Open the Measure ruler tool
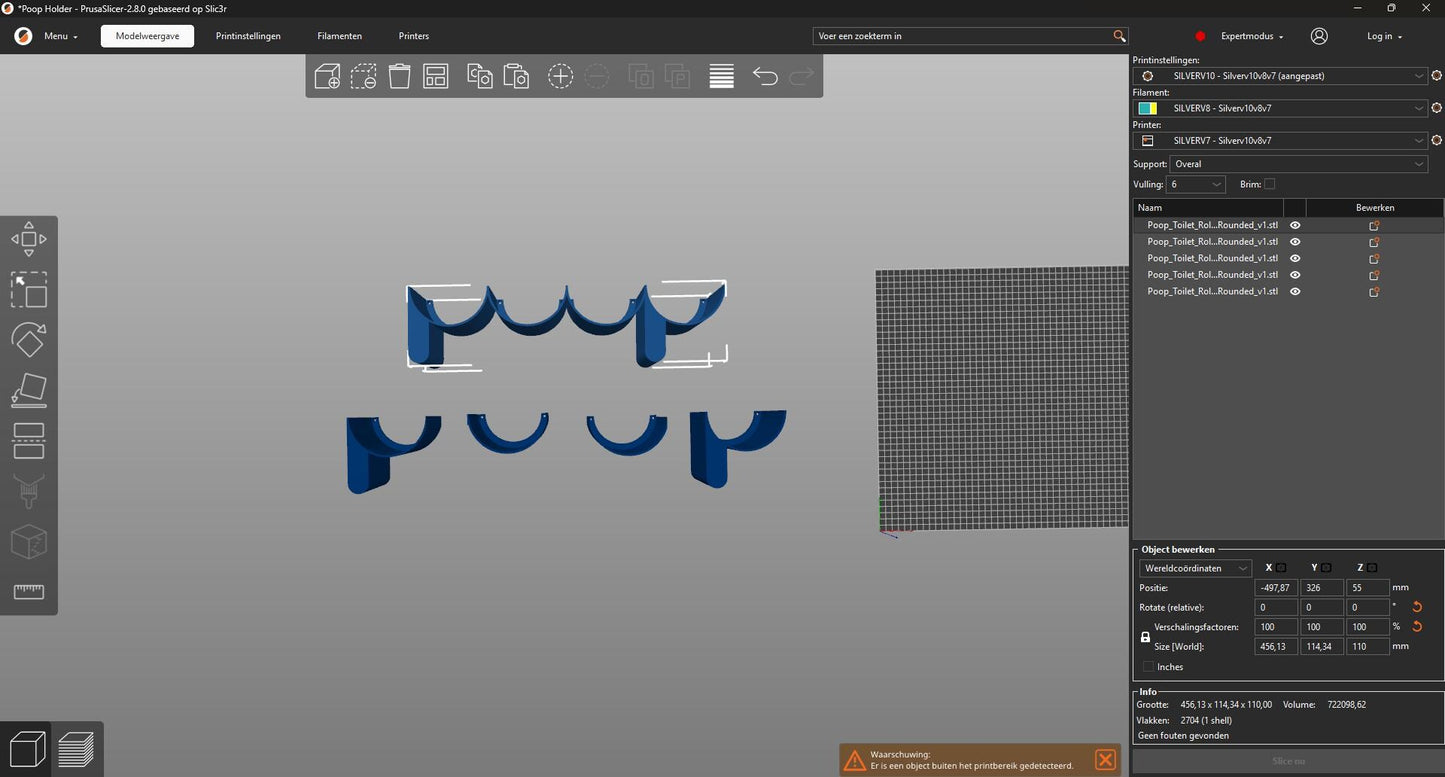This screenshot has width=1445, height=777. point(29,592)
